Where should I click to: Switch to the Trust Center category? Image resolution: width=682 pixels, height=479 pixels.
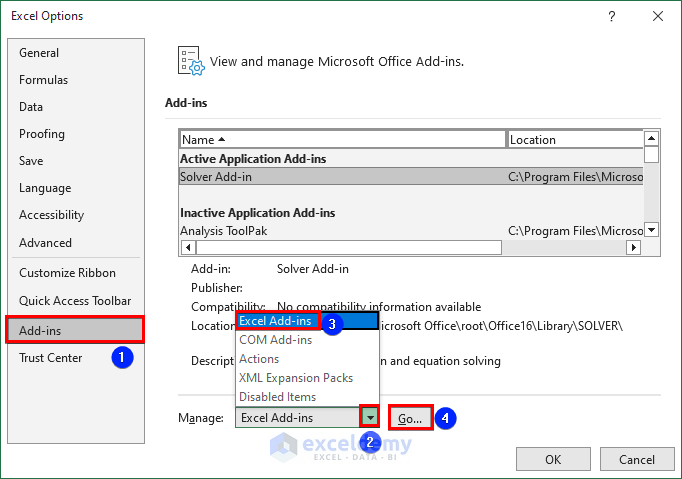51,358
